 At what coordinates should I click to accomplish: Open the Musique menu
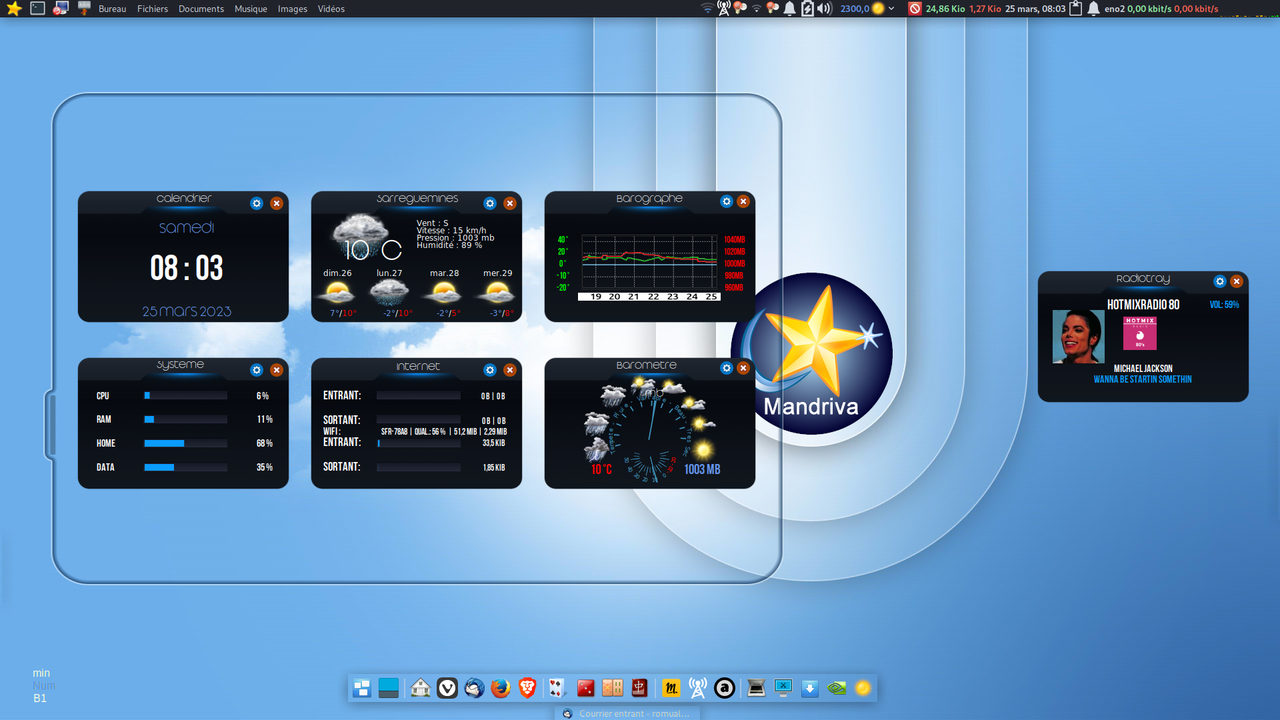(x=251, y=9)
